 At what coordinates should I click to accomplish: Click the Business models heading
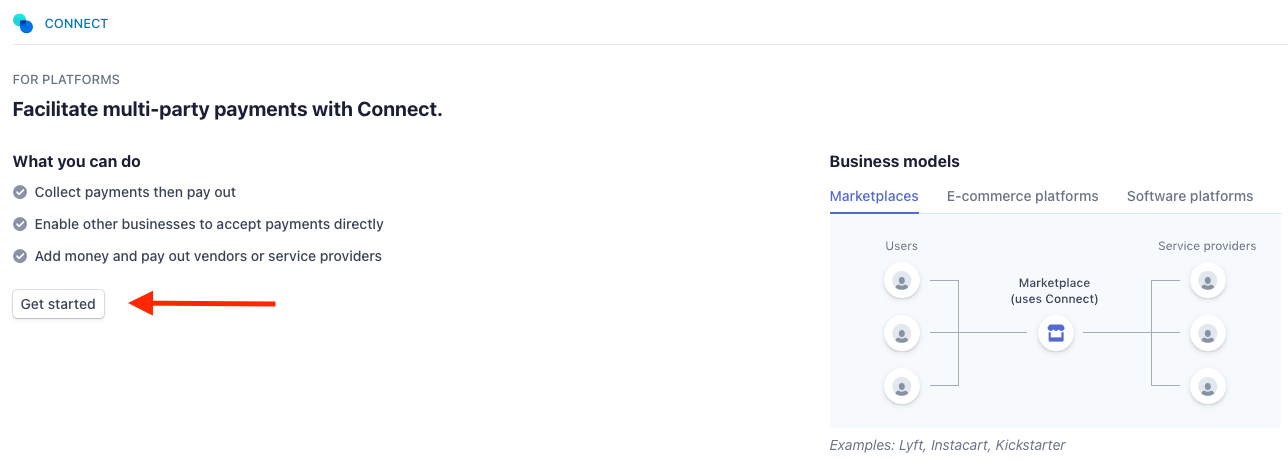coord(895,161)
